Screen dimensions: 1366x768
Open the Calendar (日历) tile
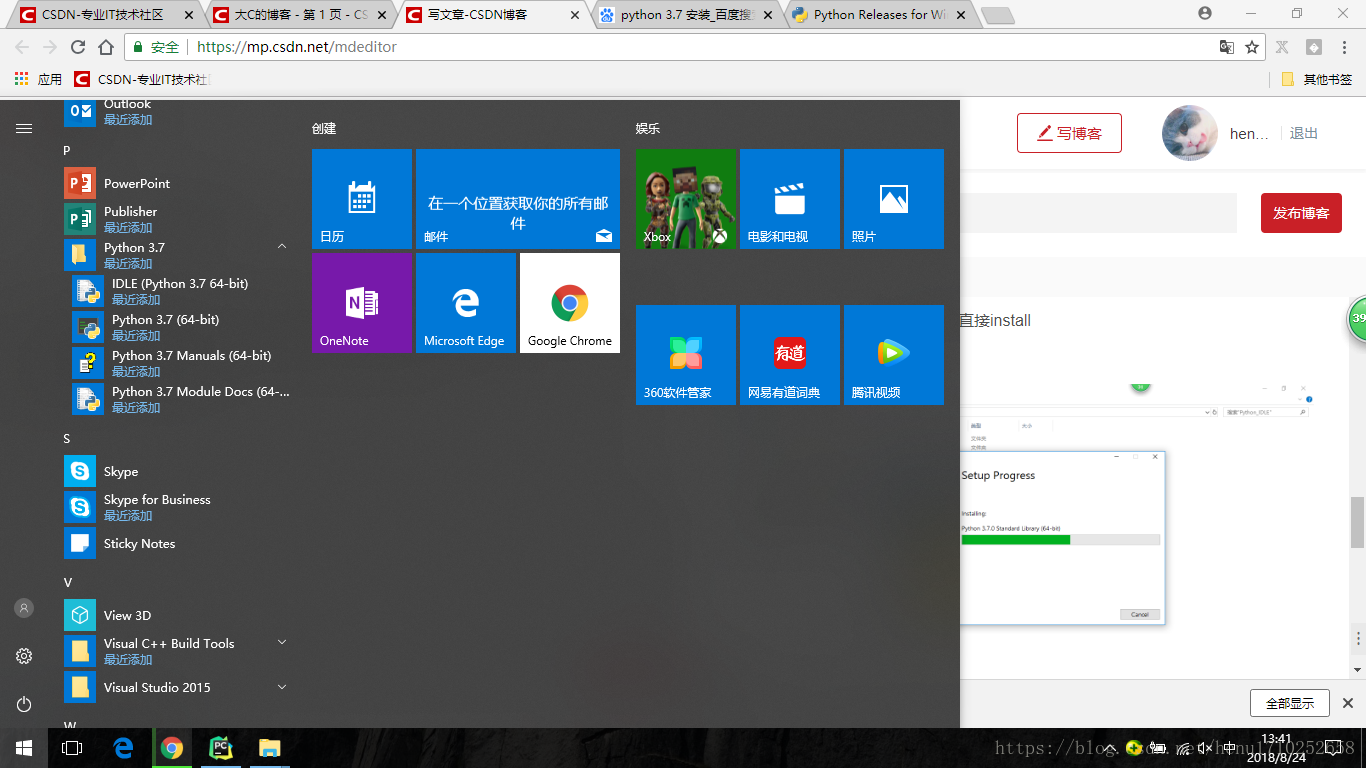click(x=362, y=199)
